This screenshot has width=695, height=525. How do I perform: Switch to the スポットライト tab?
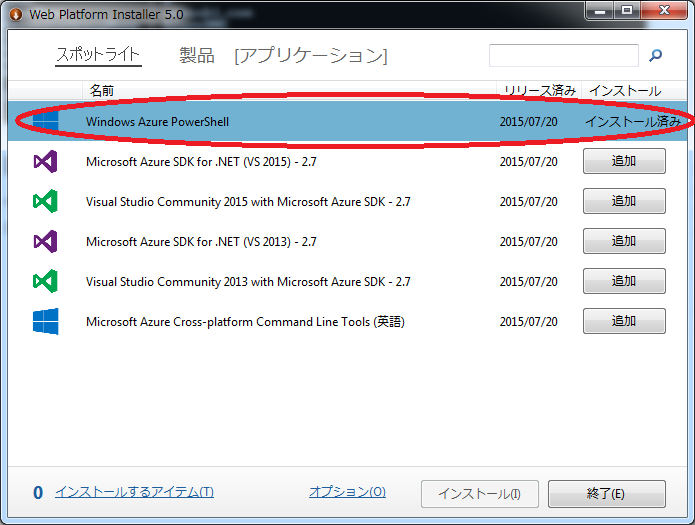coord(98,55)
